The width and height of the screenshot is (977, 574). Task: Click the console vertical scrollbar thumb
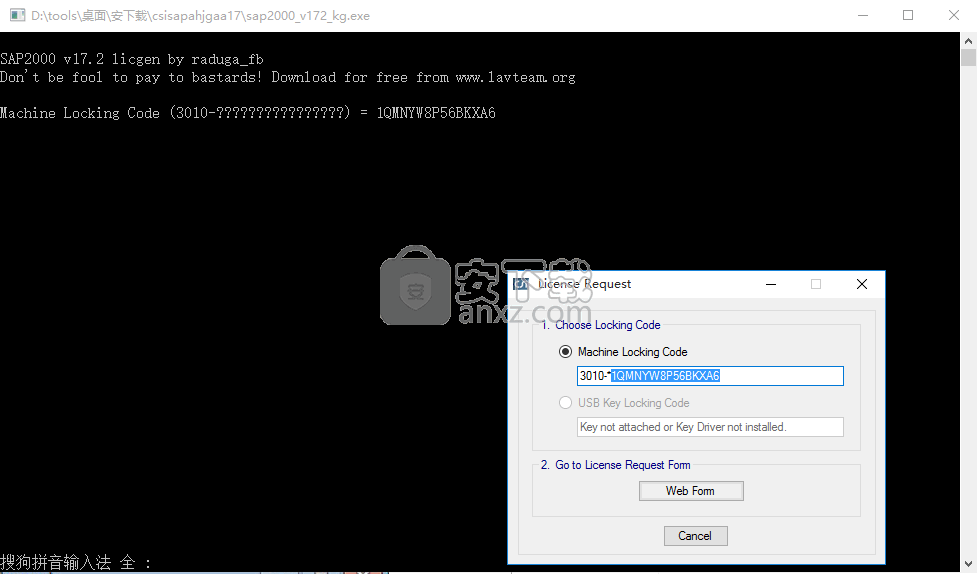click(968, 58)
